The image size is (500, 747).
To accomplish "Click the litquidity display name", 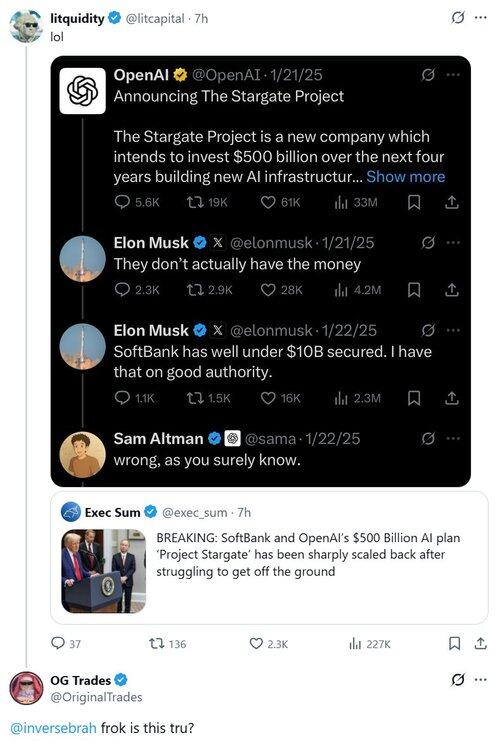I will coord(77,18).
